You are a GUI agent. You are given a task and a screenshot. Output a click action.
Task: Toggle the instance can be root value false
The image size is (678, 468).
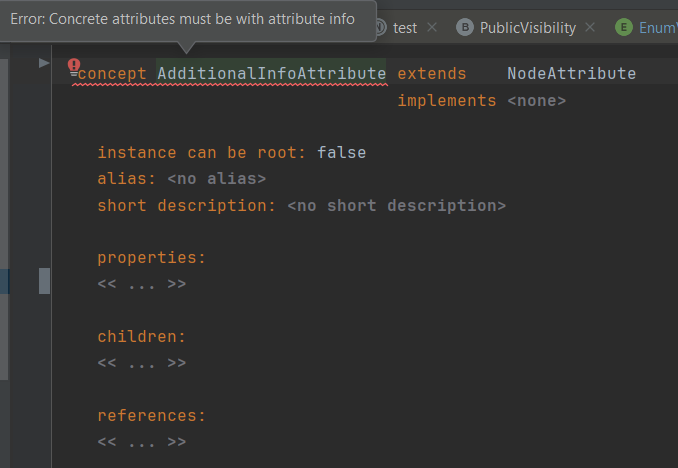point(341,153)
